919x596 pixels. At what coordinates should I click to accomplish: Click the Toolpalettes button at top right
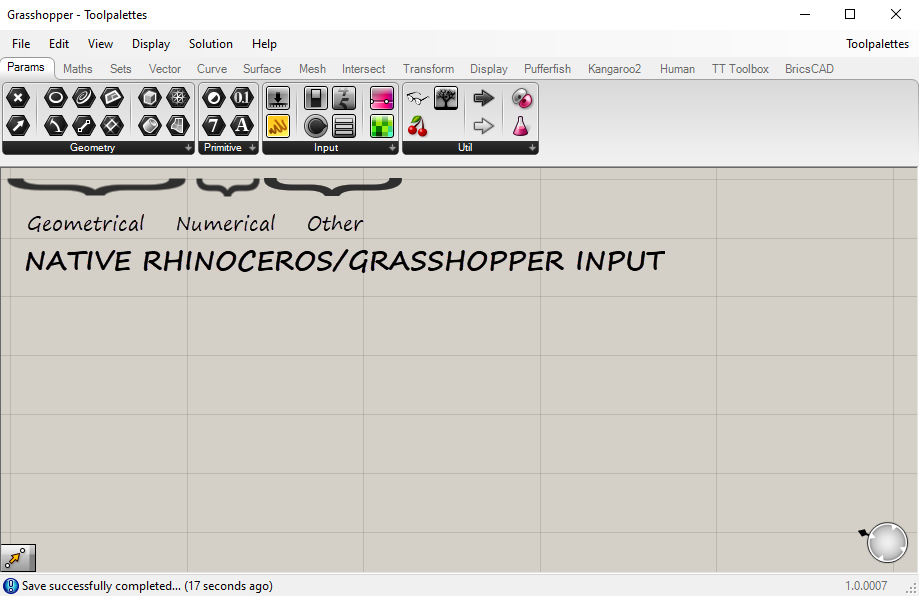tap(876, 44)
